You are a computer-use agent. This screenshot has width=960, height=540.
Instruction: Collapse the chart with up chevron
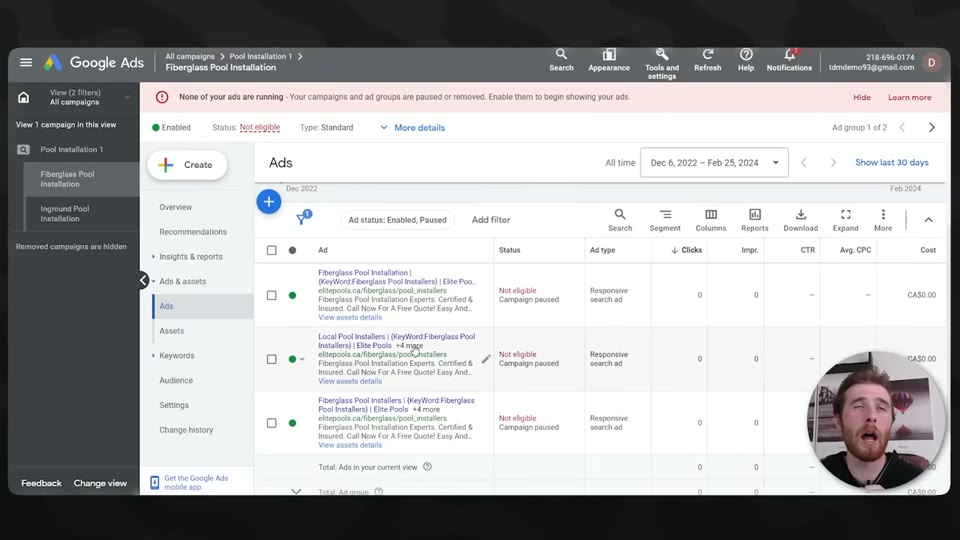[x=928, y=220]
